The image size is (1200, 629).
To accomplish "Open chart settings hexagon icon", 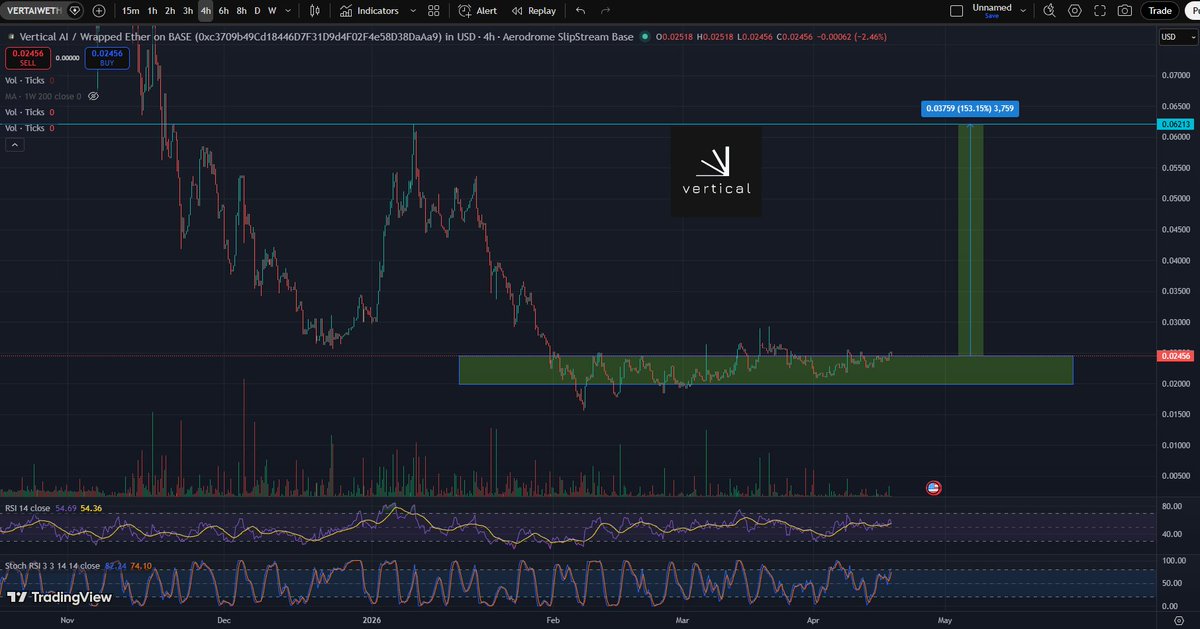I will pyautogui.click(x=1075, y=11).
